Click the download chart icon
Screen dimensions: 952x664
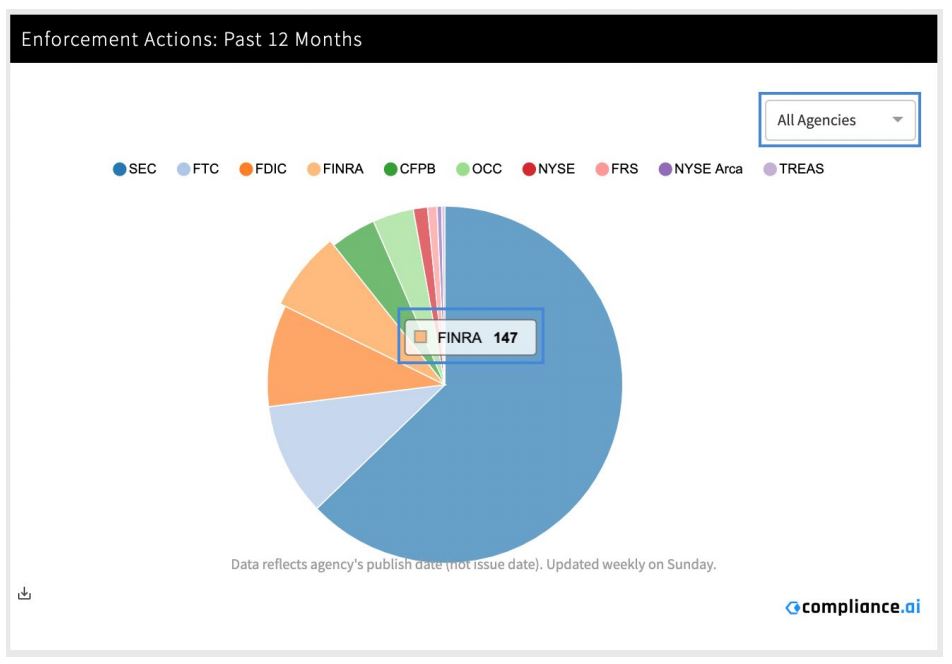[x=24, y=593]
